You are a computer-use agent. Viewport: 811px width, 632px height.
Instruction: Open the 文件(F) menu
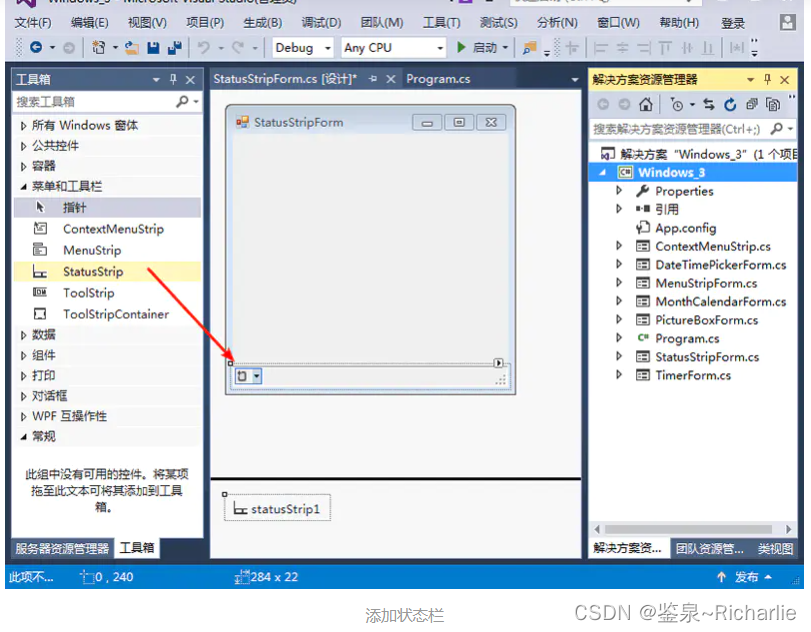tap(33, 23)
